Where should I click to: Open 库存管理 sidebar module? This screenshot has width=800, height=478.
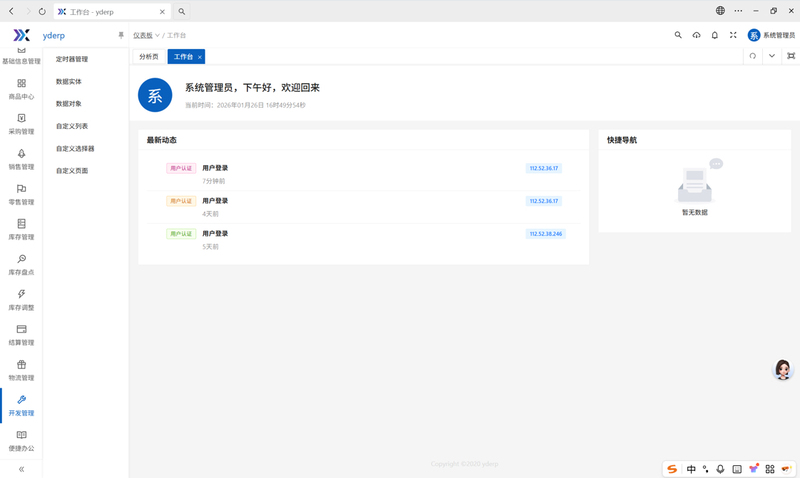(21, 230)
